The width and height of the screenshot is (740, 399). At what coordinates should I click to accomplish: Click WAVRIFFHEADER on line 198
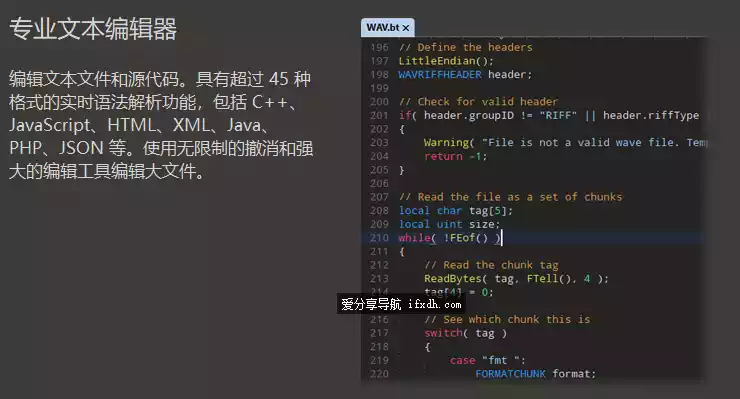tap(440, 75)
